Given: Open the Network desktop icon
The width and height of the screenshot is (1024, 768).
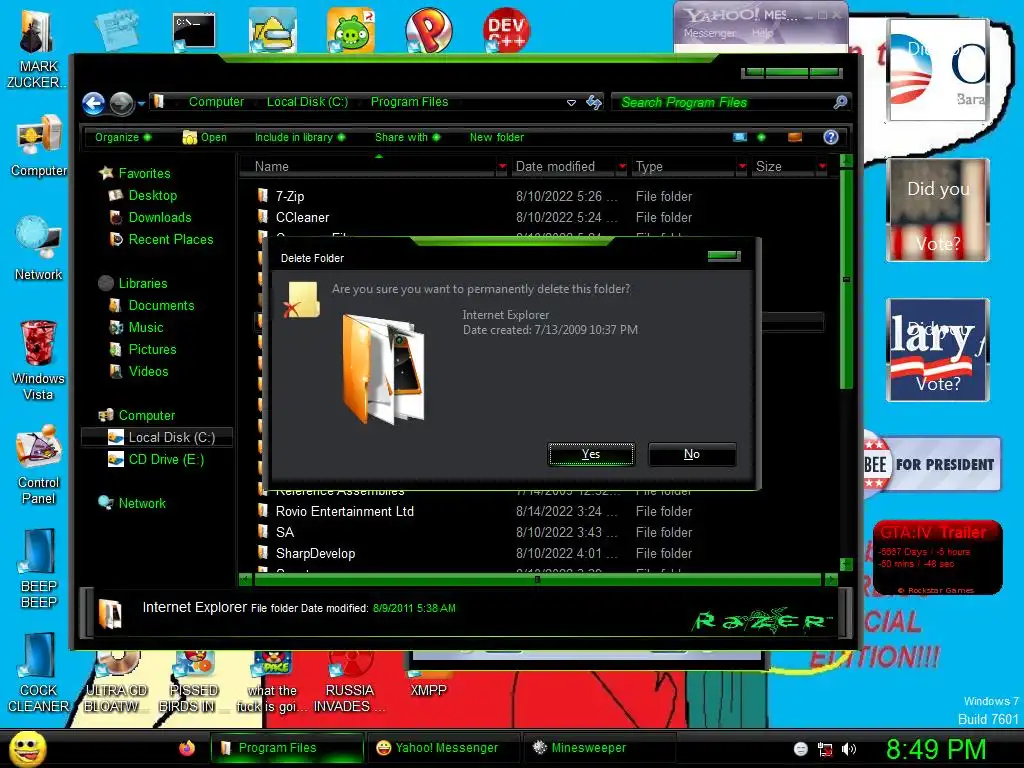Looking at the screenshot, I should point(38,249).
